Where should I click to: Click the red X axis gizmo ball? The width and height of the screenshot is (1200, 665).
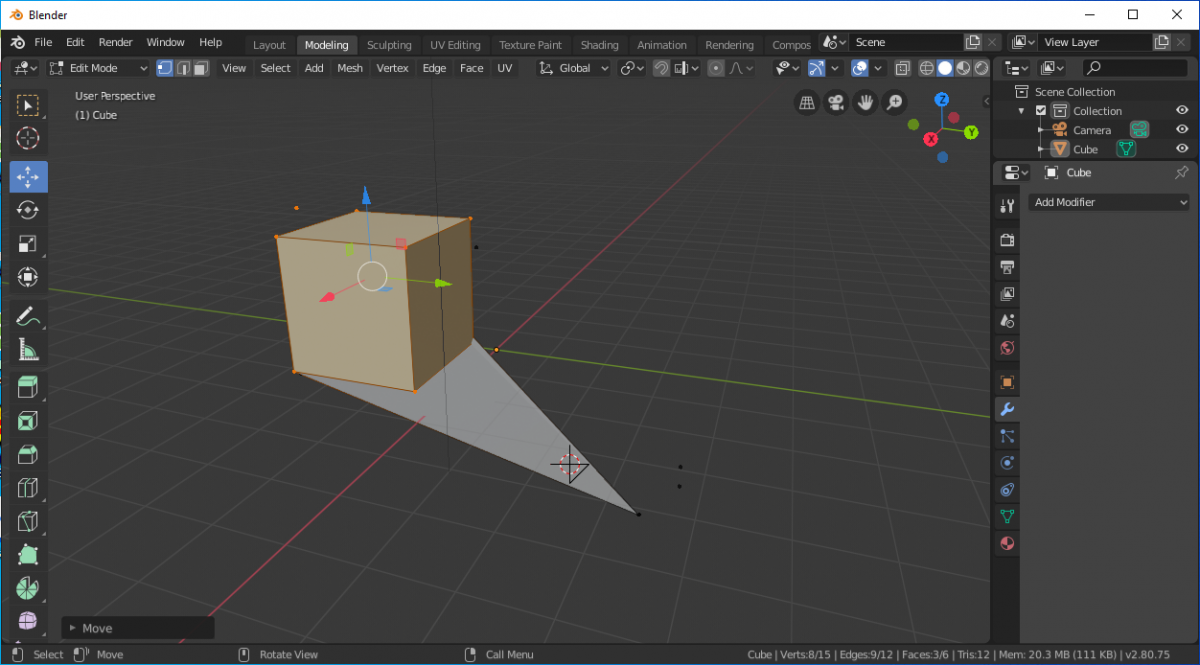932,139
